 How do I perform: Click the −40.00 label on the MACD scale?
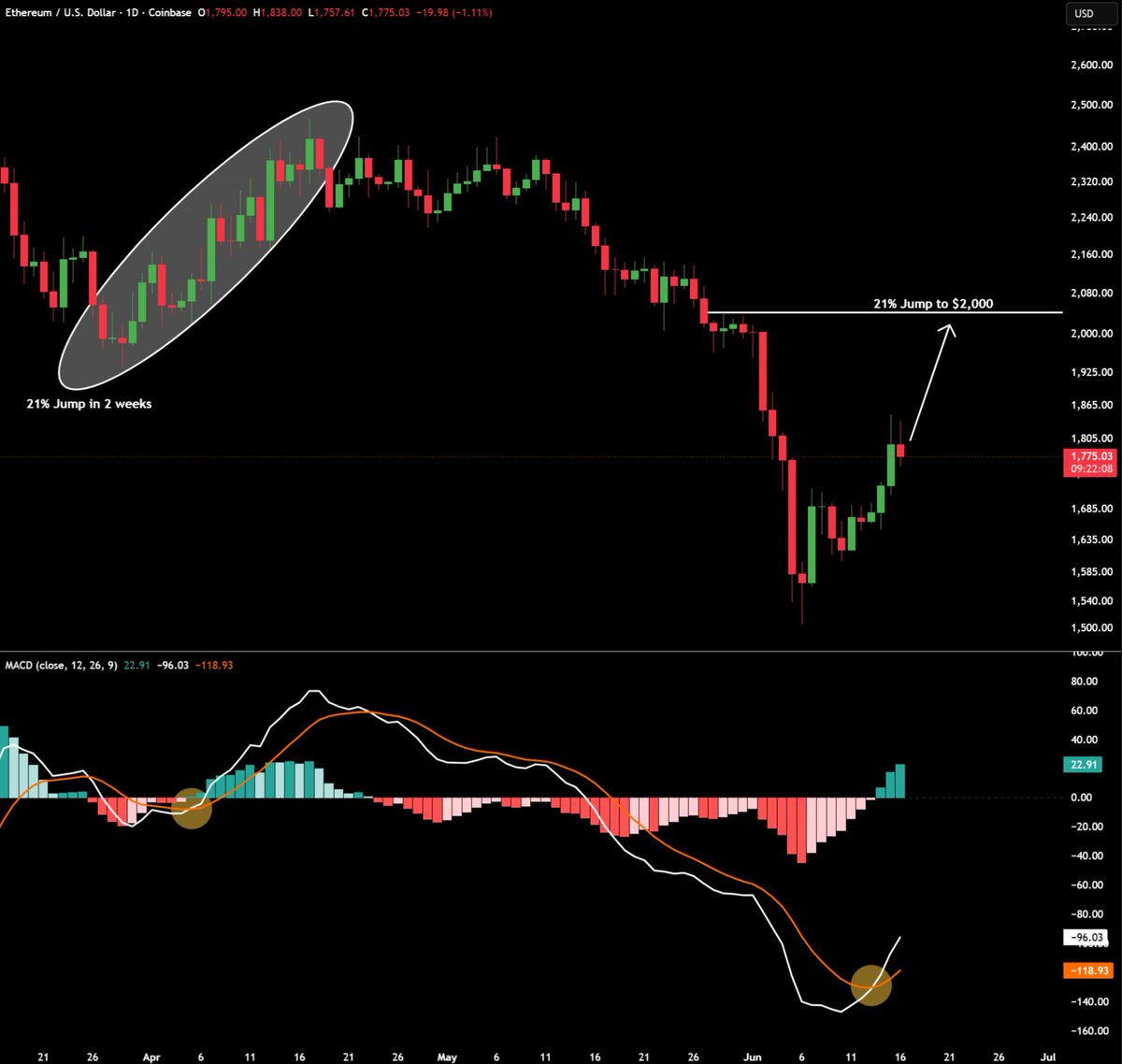point(1086,856)
